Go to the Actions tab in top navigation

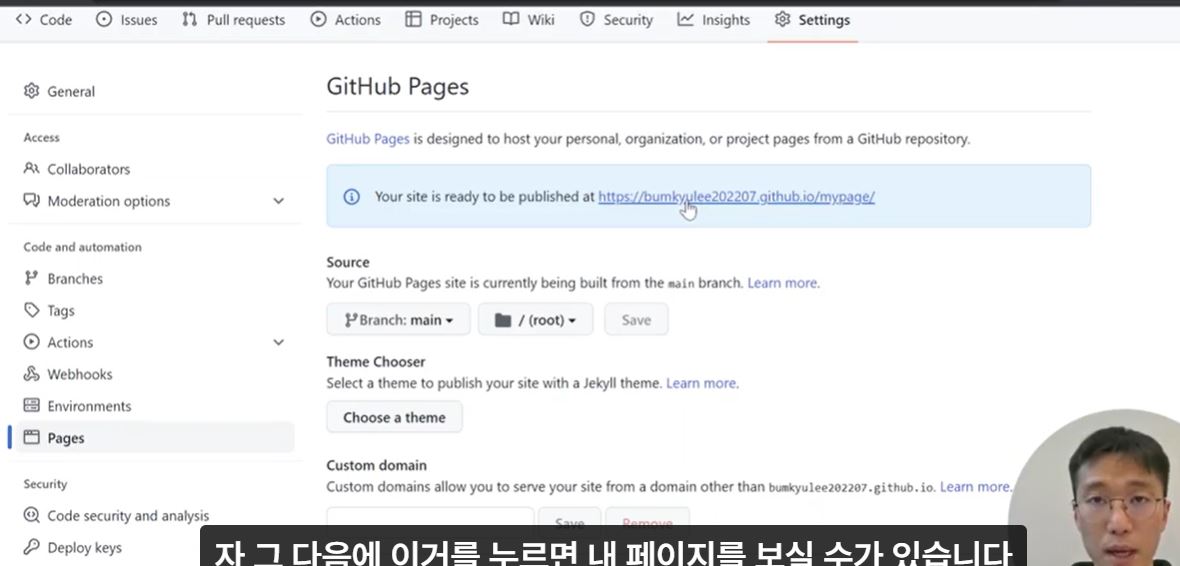coord(345,20)
